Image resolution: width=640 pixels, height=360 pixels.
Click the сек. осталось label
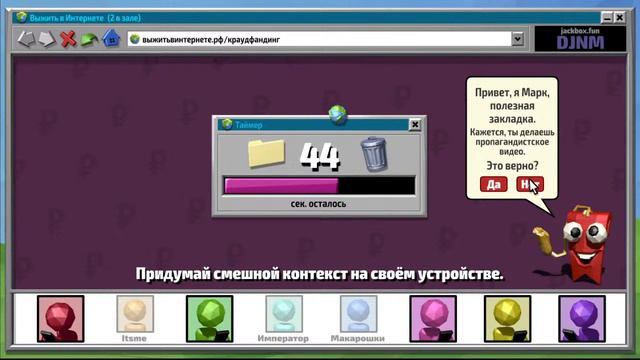pos(318,204)
